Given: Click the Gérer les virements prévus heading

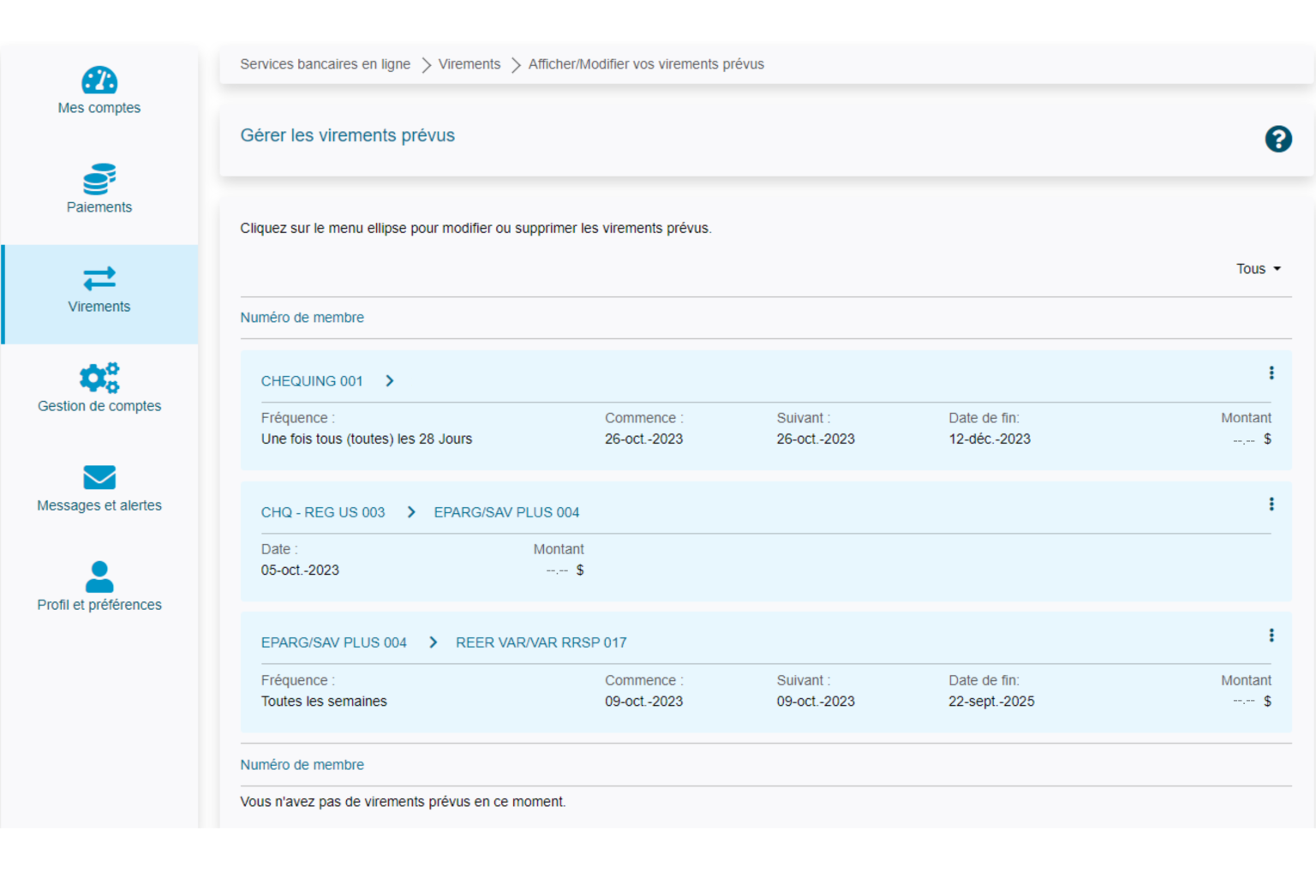Looking at the screenshot, I should [x=347, y=134].
